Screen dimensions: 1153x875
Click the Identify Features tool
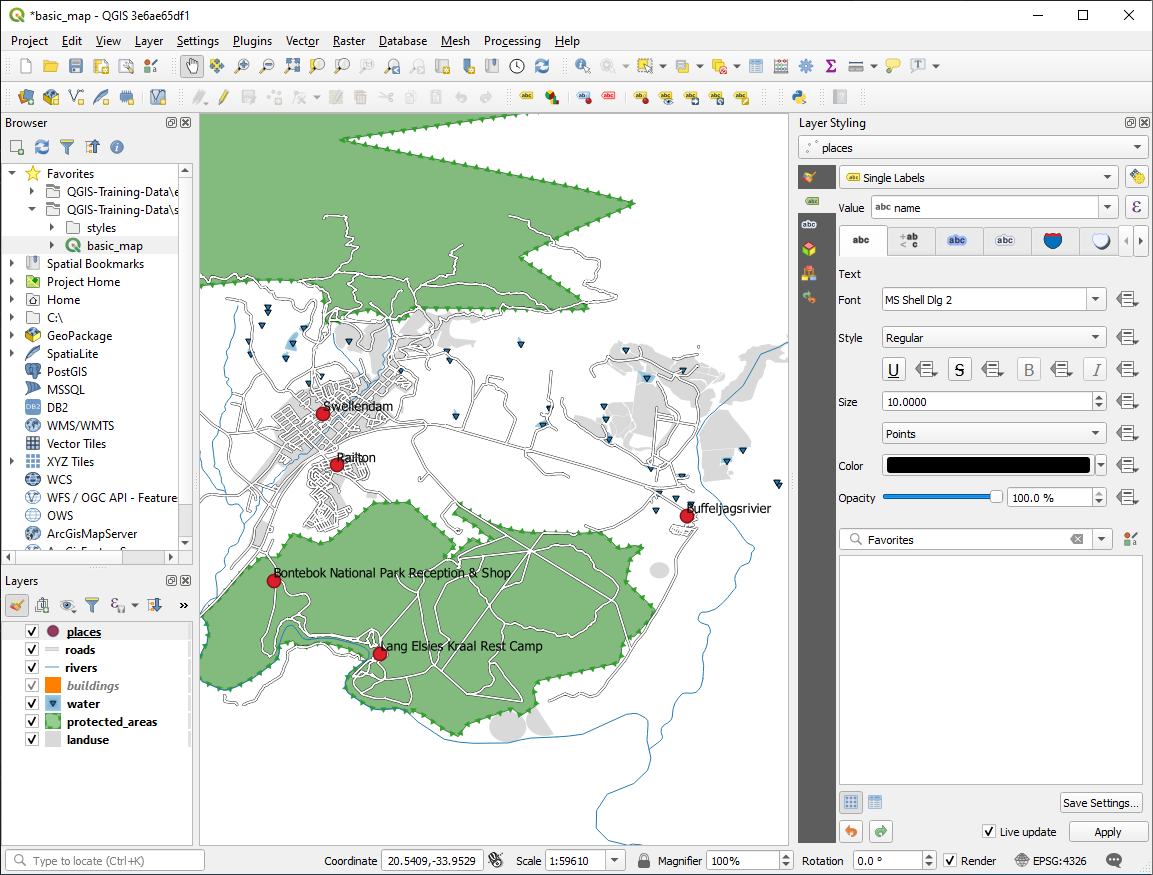pos(583,66)
